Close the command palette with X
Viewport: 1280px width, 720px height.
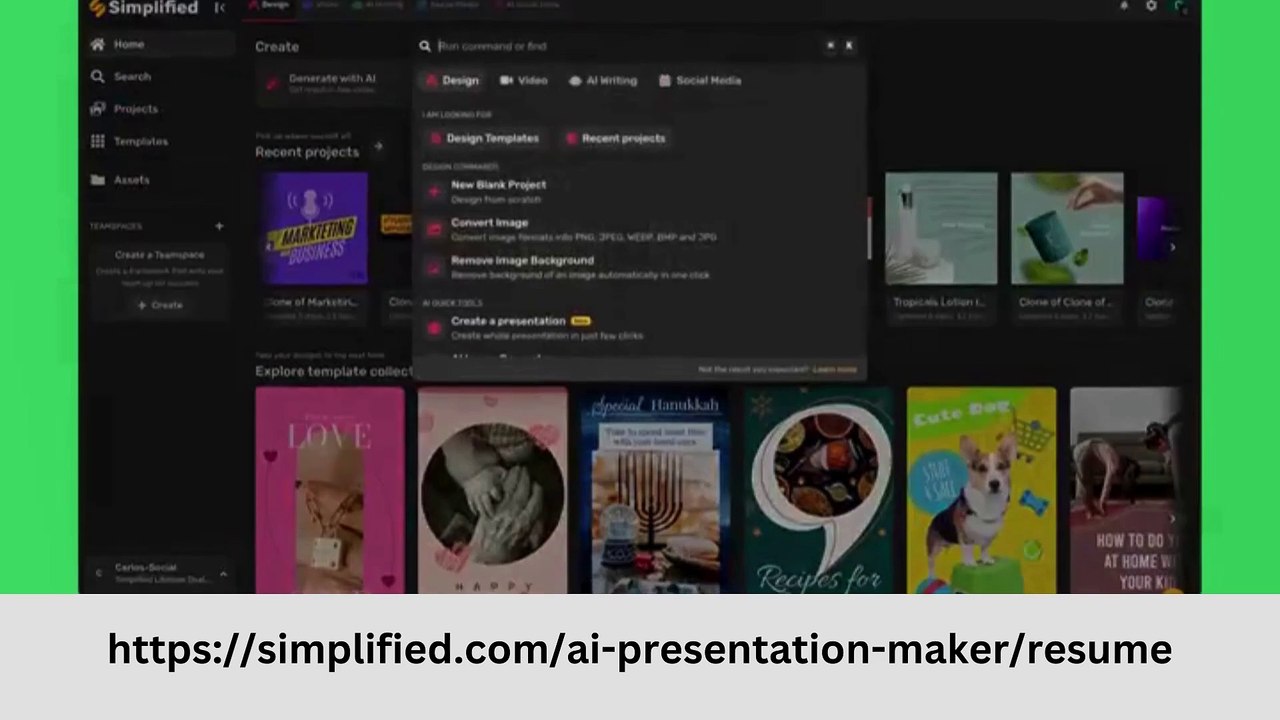[x=849, y=45]
